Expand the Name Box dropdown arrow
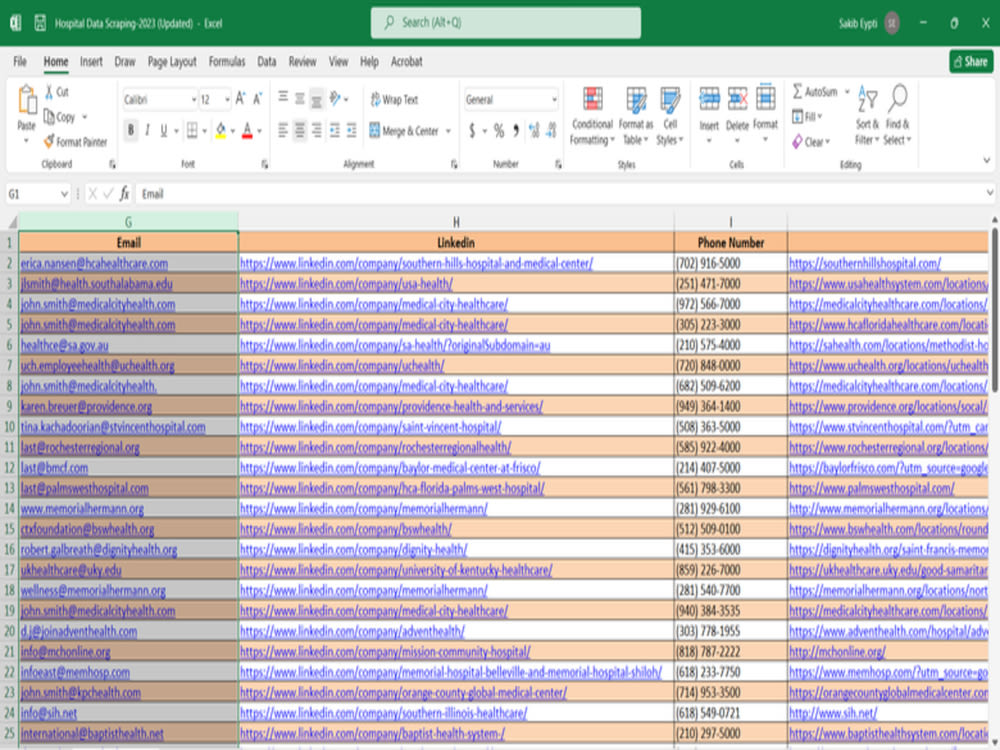 [64, 194]
